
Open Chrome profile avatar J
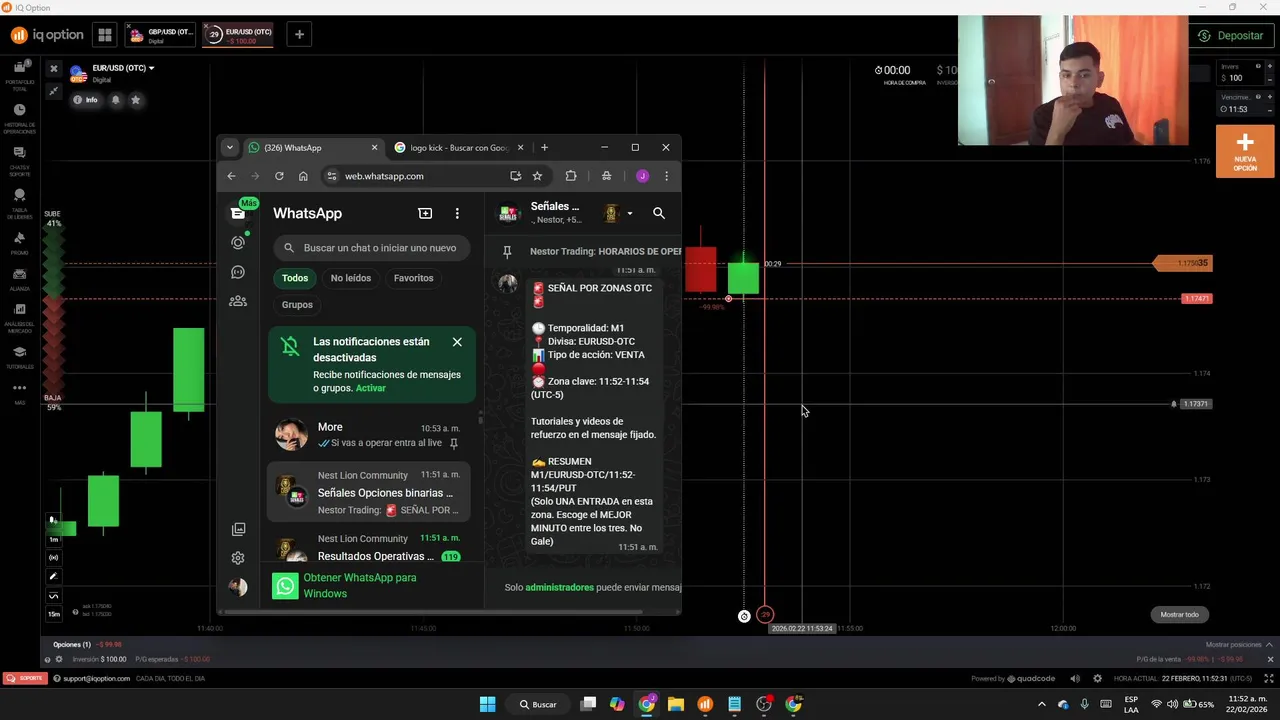tap(642, 176)
